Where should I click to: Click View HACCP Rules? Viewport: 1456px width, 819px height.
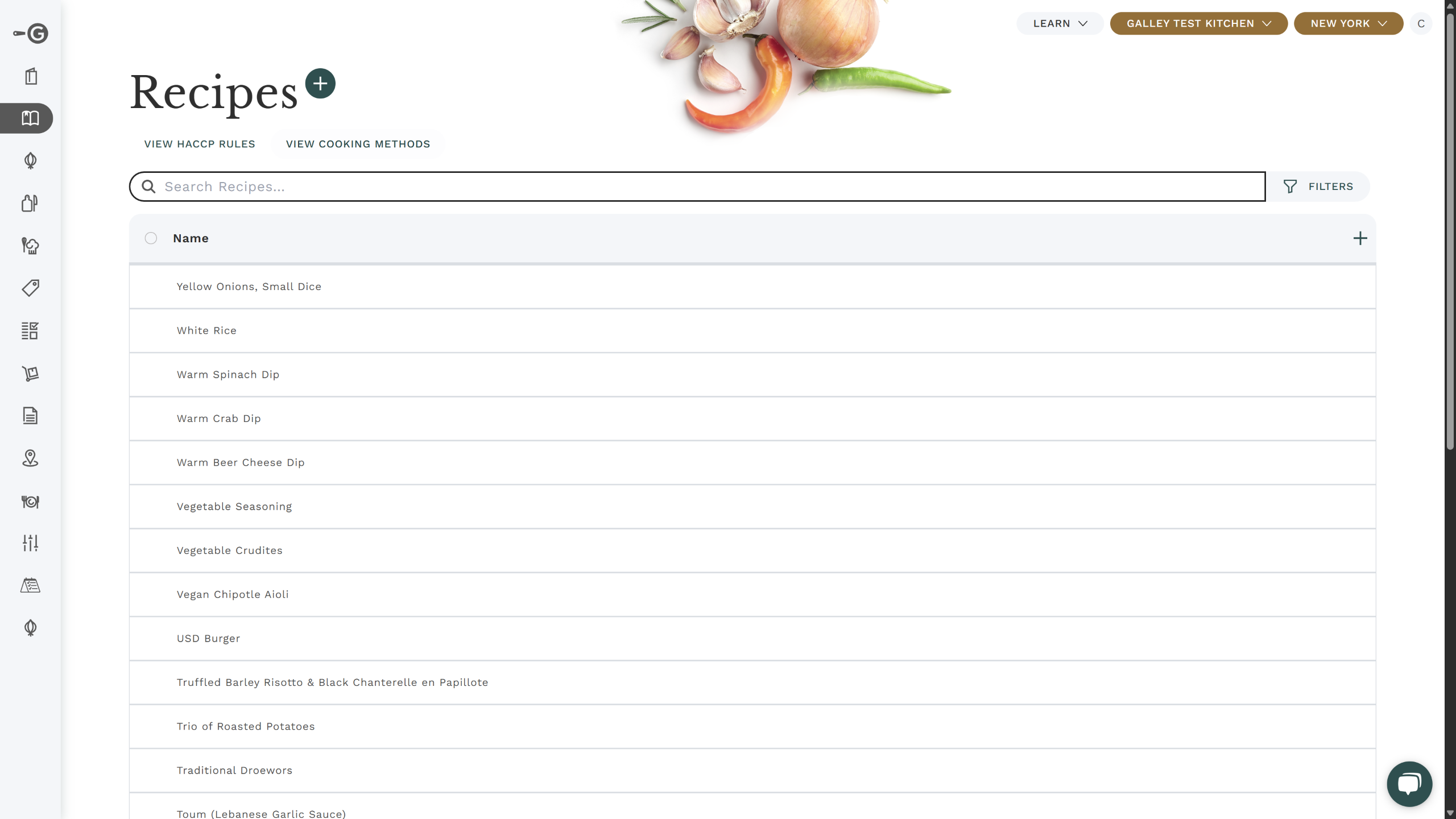tap(200, 144)
